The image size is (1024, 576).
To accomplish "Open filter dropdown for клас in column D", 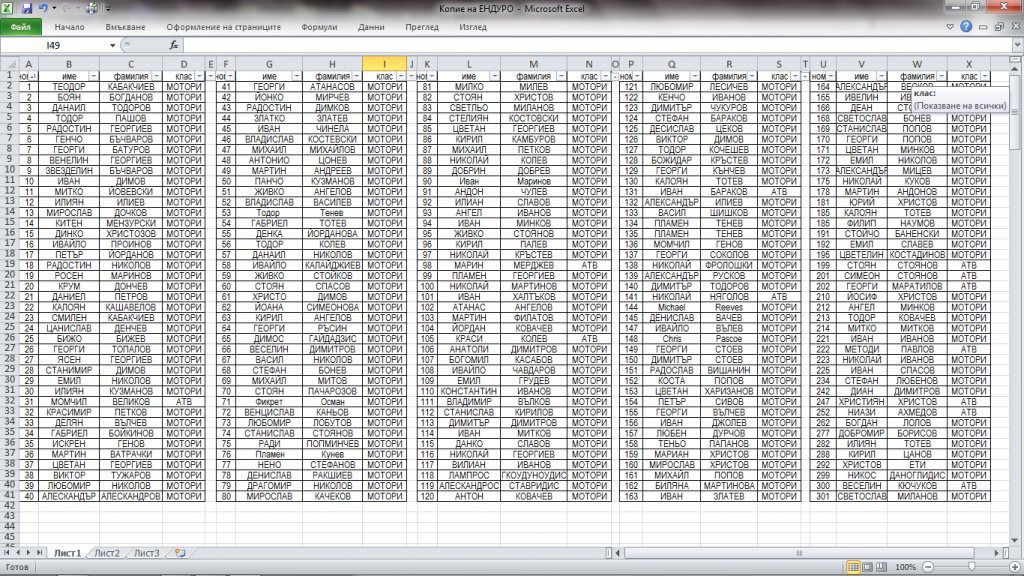I will click(x=200, y=76).
